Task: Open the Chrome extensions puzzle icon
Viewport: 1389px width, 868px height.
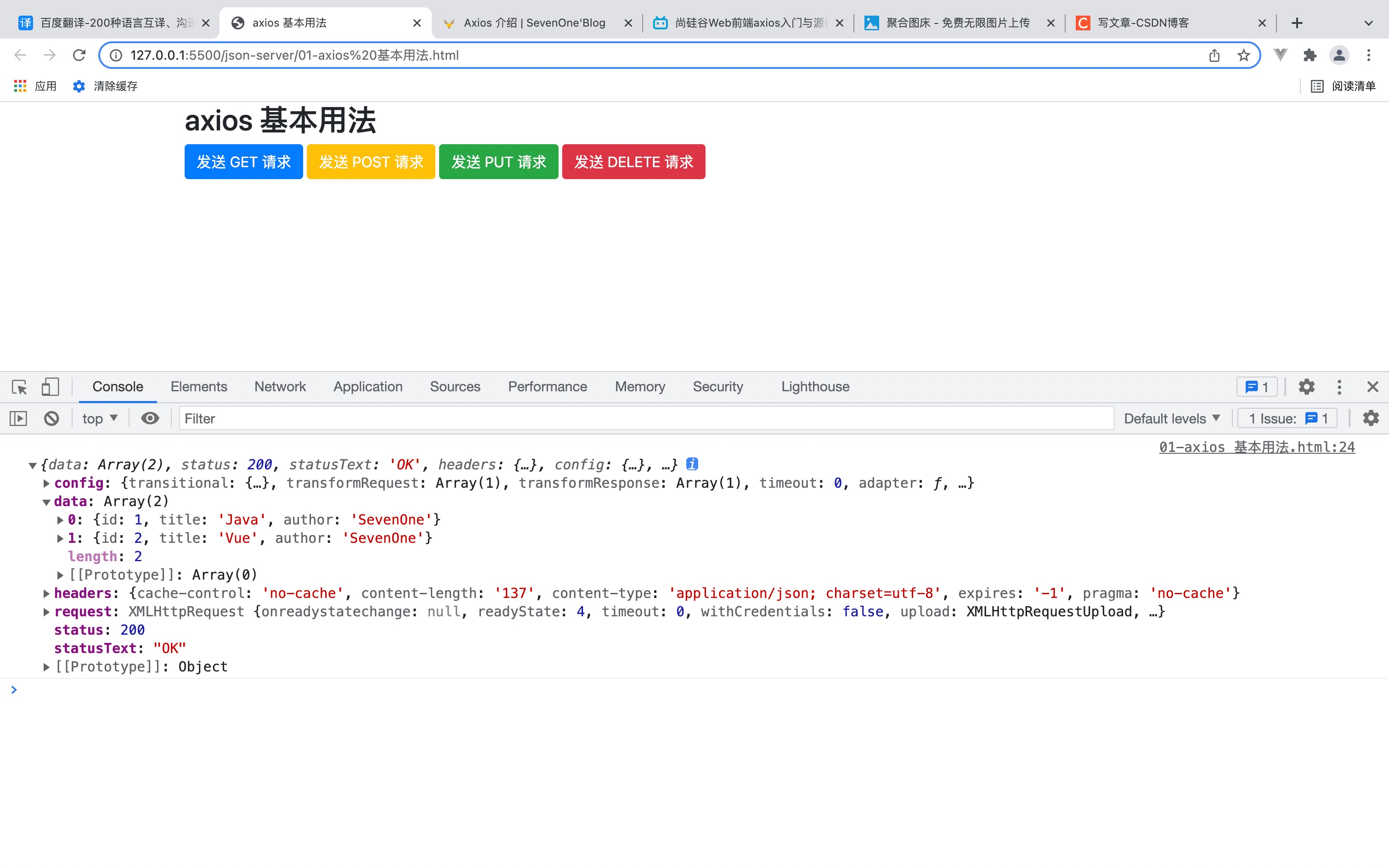Action: click(x=1310, y=55)
